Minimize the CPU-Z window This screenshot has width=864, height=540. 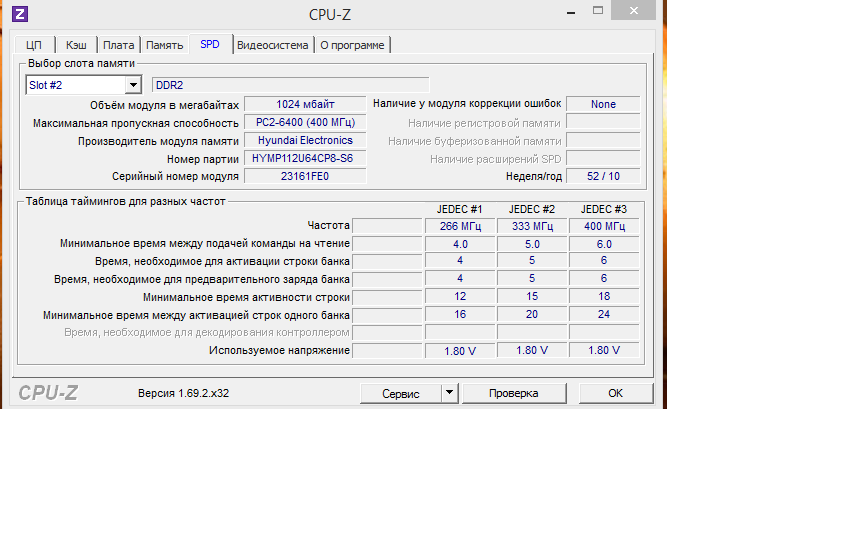coord(571,11)
